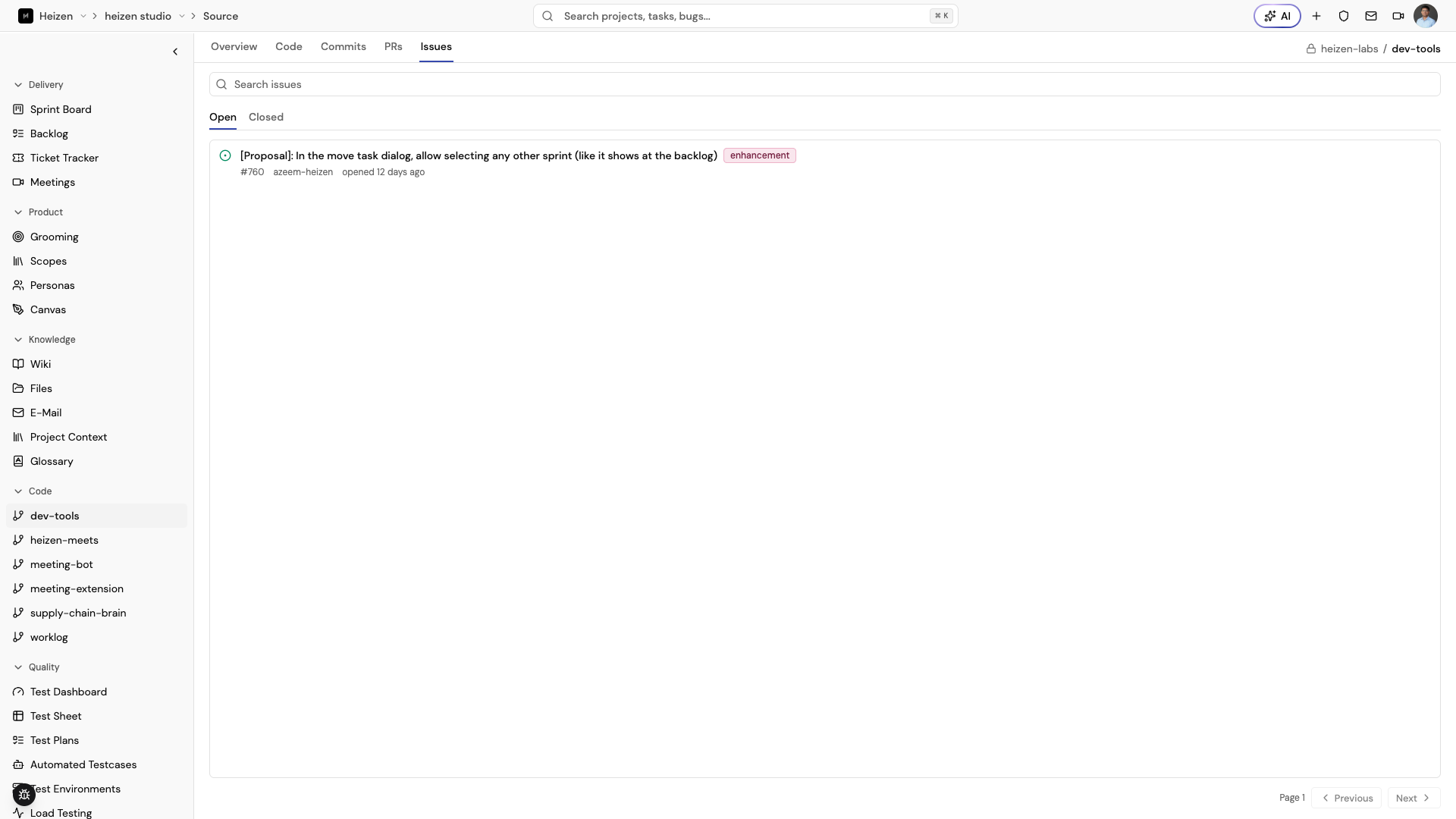Open Glossary in sidebar
The height and width of the screenshot is (819, 1456).
[x=96, y=461]
